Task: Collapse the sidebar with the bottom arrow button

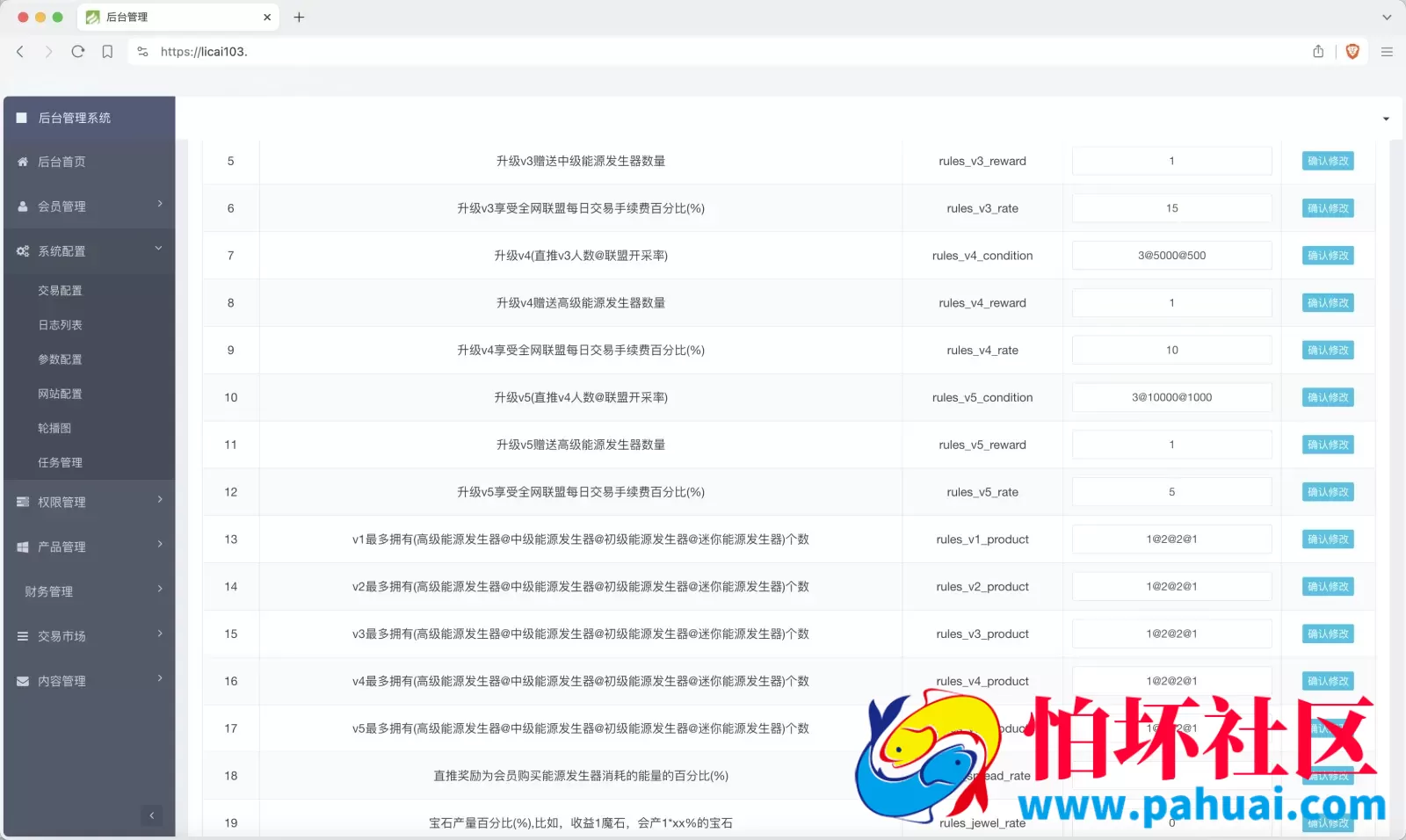Action: 152,815
